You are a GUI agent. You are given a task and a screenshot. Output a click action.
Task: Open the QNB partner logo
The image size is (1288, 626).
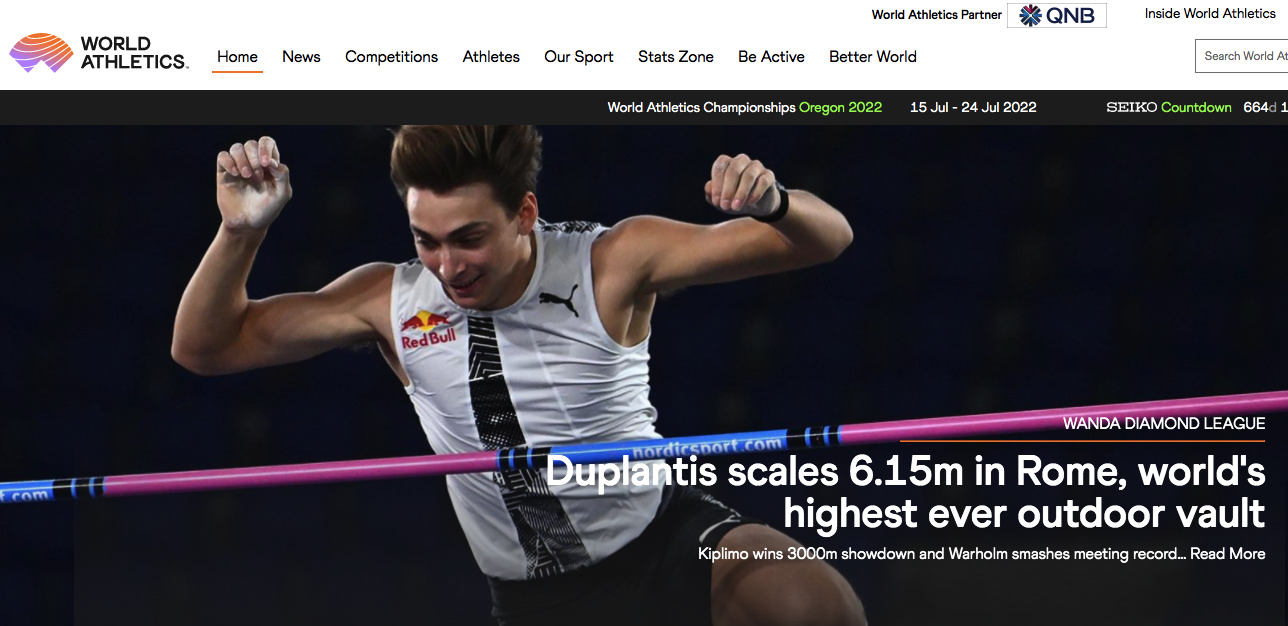pos(1057,15)
